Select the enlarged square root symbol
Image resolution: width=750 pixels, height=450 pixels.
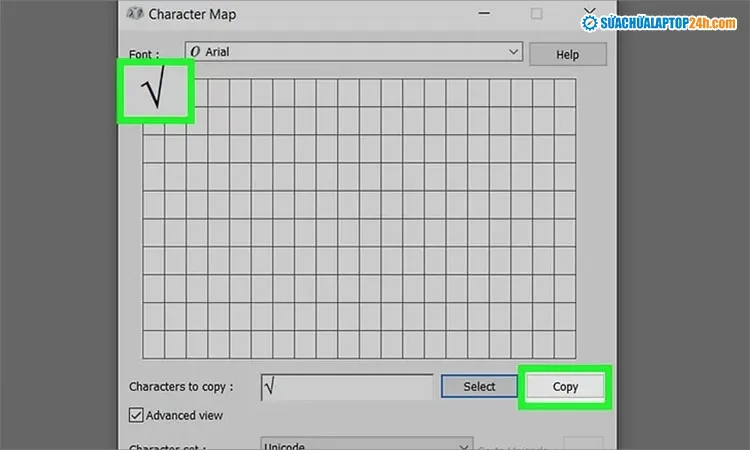155,92
